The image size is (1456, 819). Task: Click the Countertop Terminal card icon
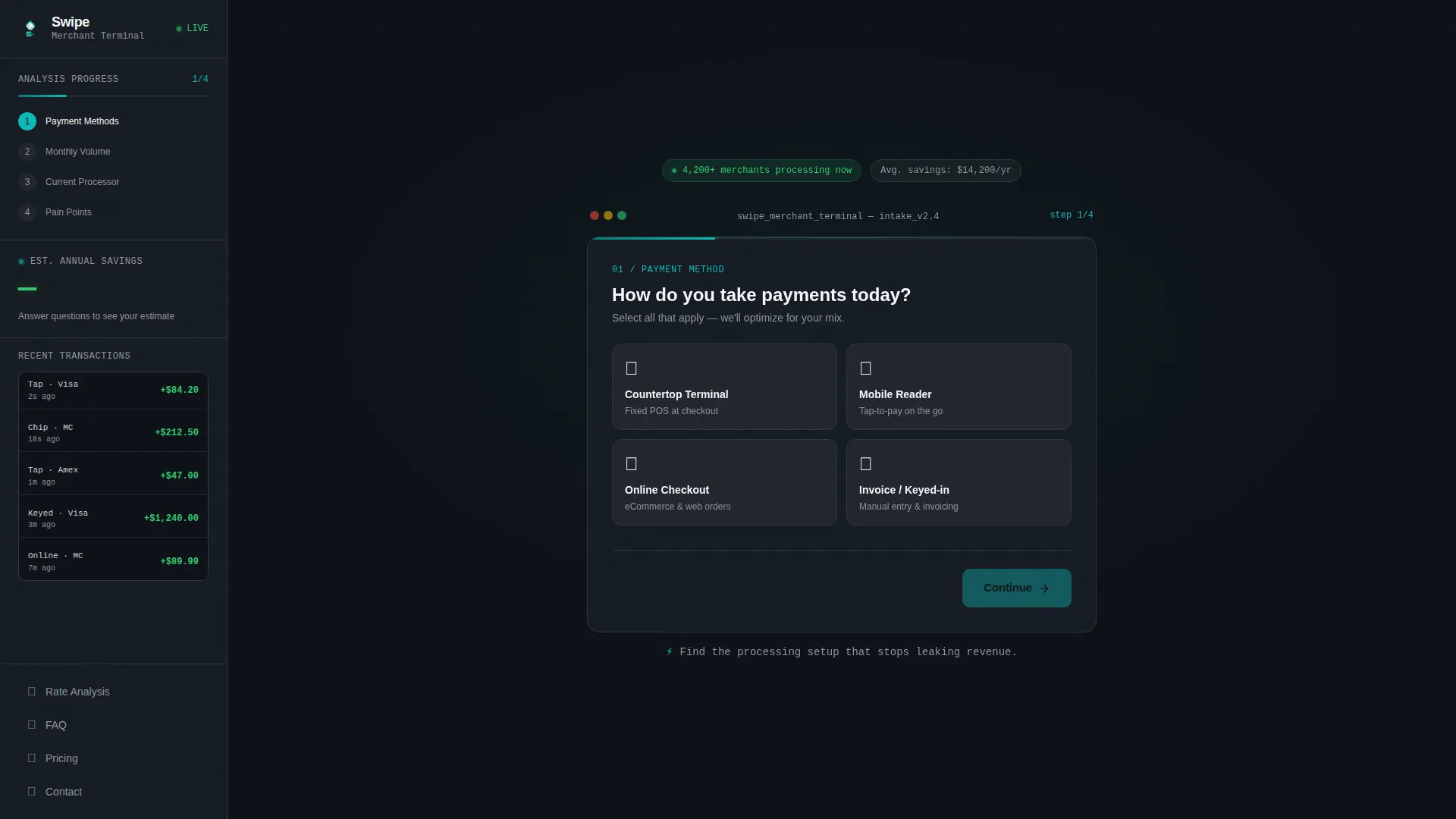(631, 369)
